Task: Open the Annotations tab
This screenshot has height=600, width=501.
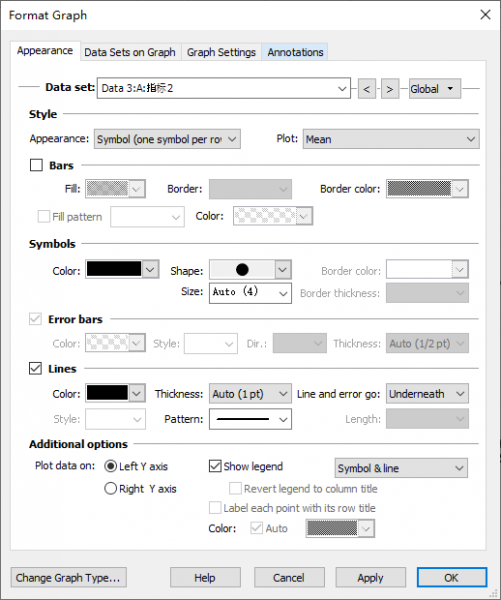Action: [x=295, y=52]
